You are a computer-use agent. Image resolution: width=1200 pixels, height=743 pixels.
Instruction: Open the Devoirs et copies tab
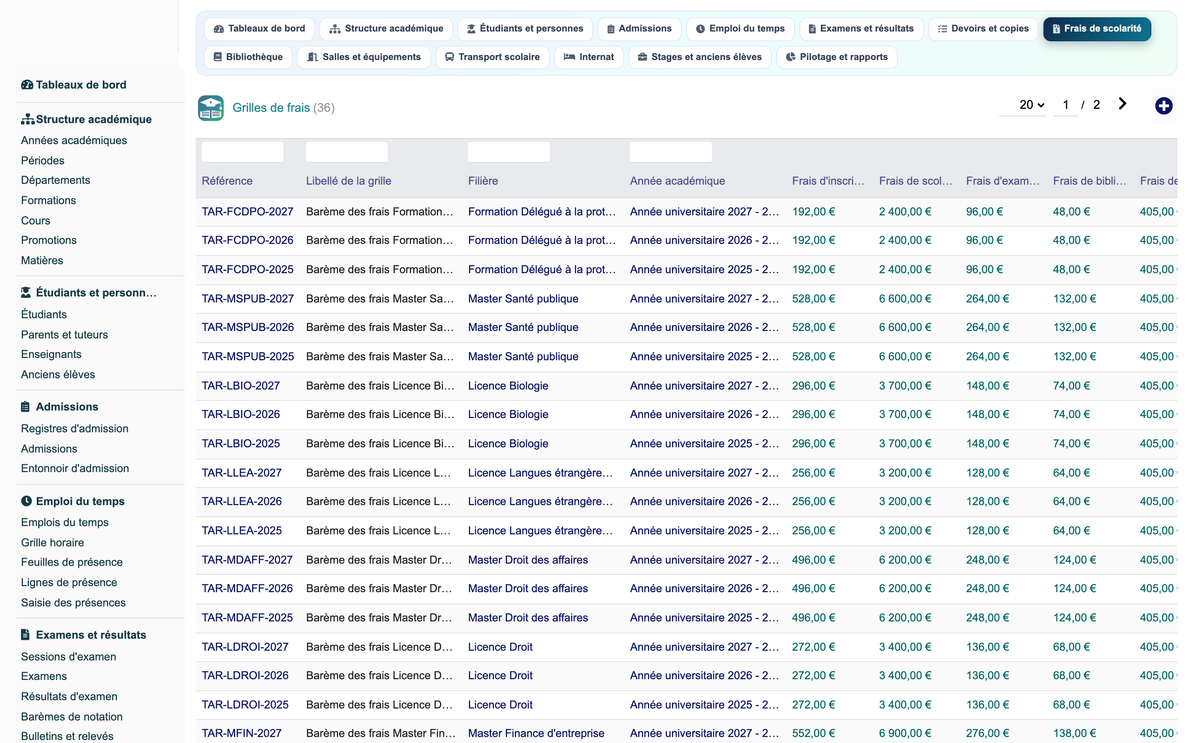983,28
